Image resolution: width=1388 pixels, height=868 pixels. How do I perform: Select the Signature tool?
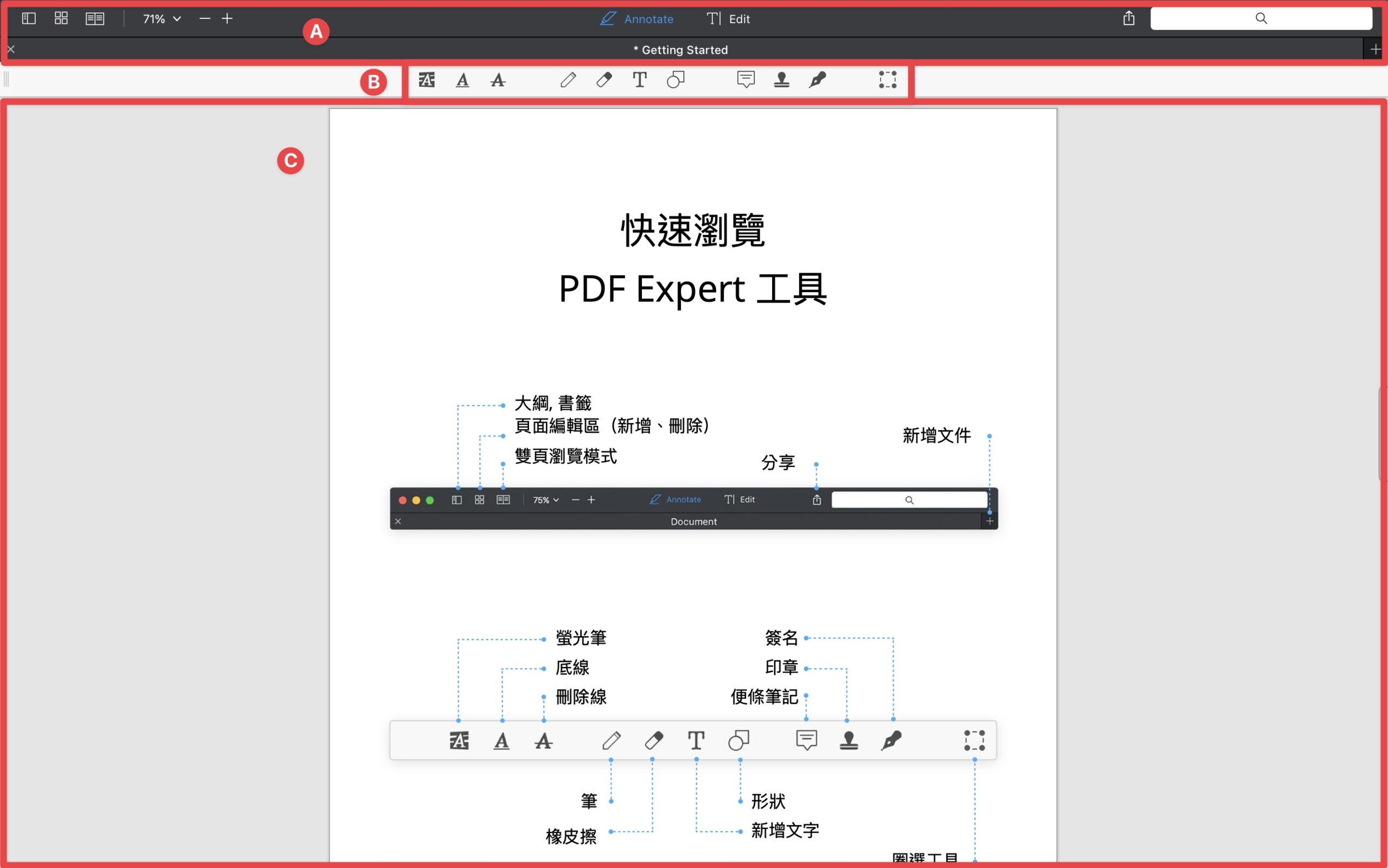tap(818, 80)
